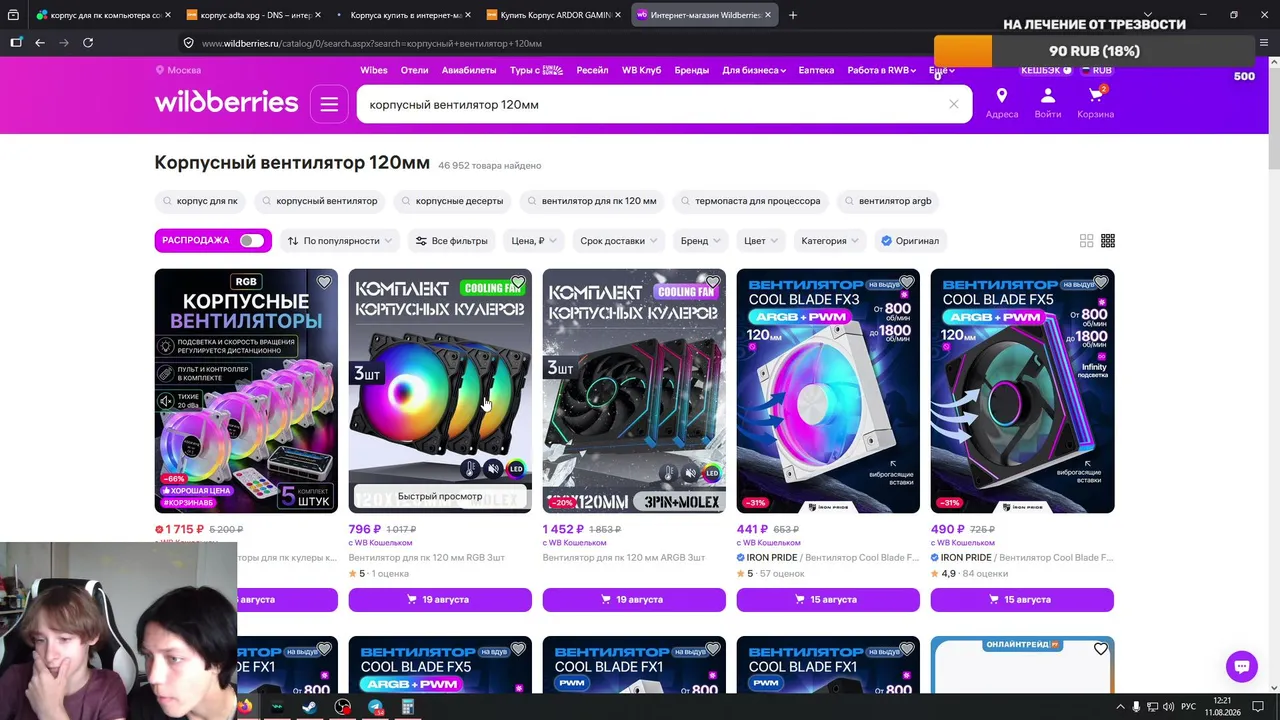Viewport: 1280px width, 720px height.
Task: Open the Все фильтры panel
Action: point(452,241)
